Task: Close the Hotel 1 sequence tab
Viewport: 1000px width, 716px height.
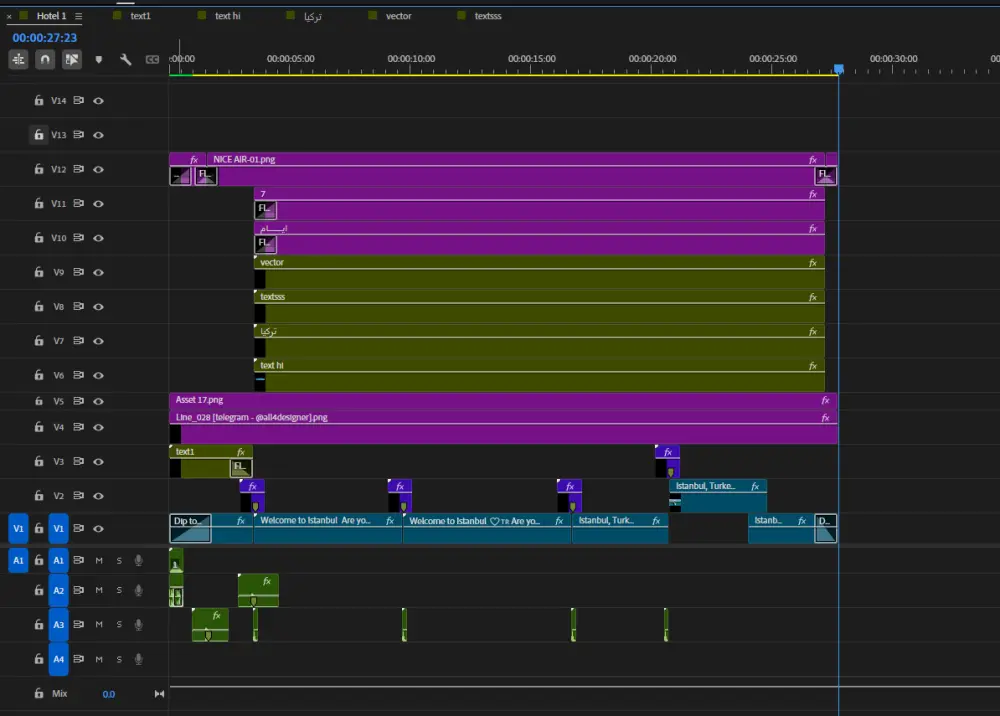Action: point(9,17)
